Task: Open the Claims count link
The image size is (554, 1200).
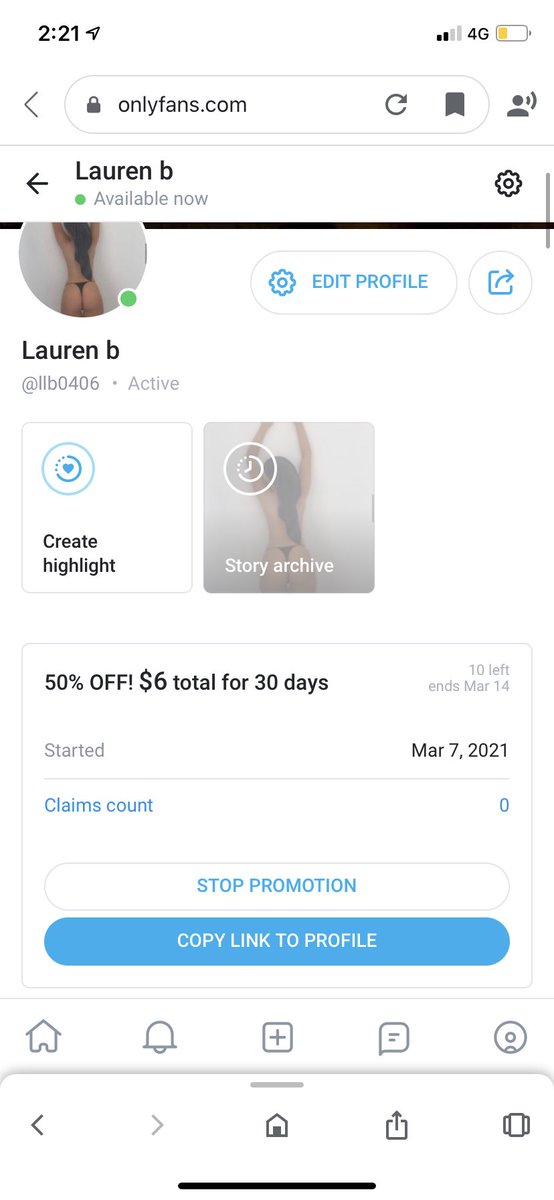Action: 99,805
